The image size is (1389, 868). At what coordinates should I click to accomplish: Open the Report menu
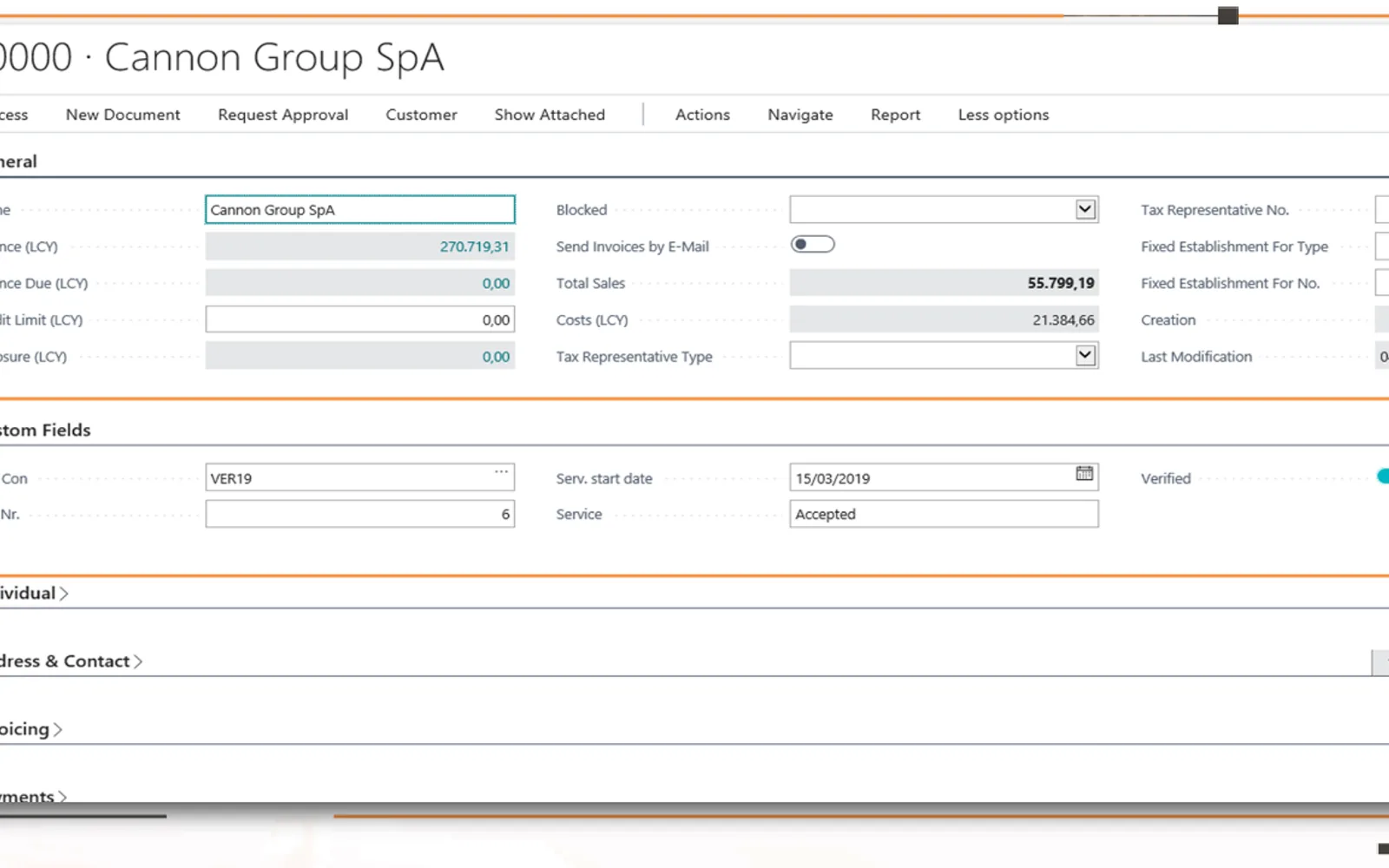pyautogui.click(x=895, y=115)
